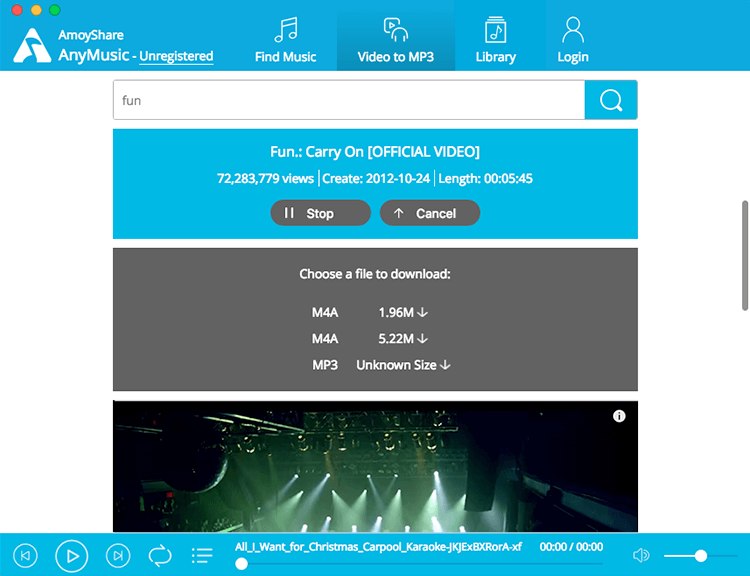Image resolution: width=750 pixels, height=576 pixels.
Task: Mute the volume speaker icon
Action: (641, 555)
